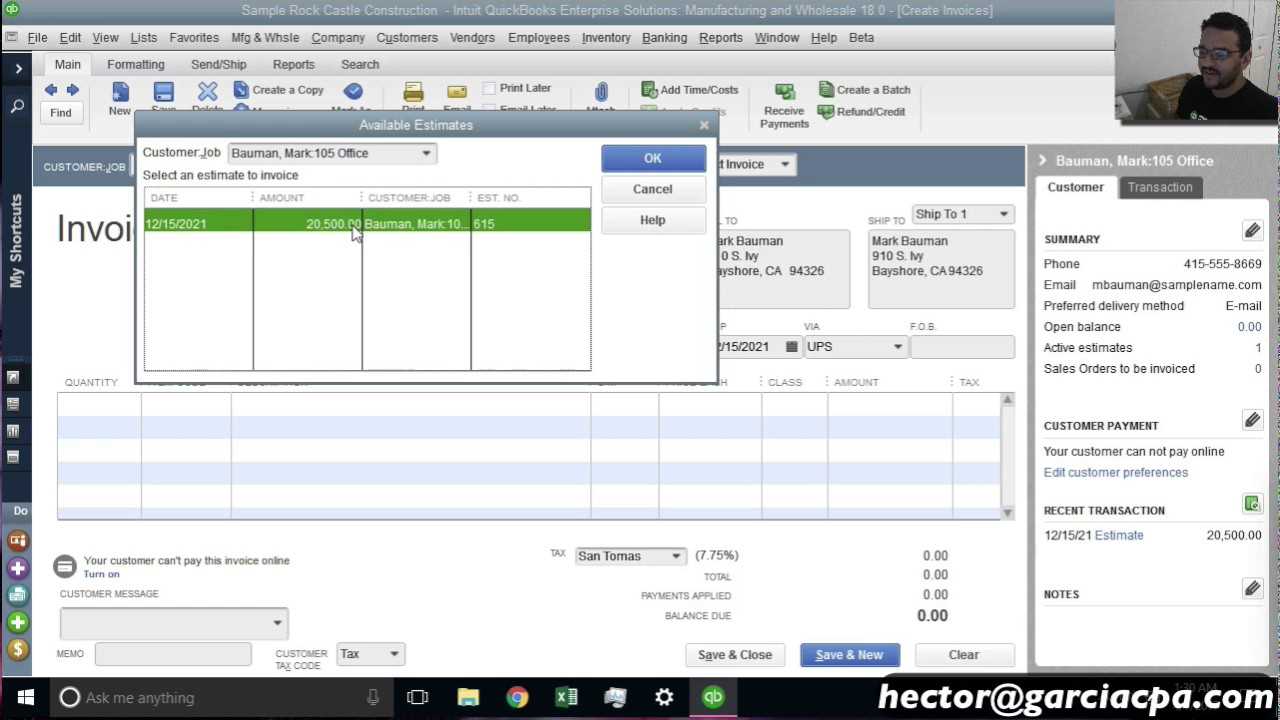Open the search magnifier in the sidebar
The width and height of the screenshot is (1280, 720).
[17, 106]
